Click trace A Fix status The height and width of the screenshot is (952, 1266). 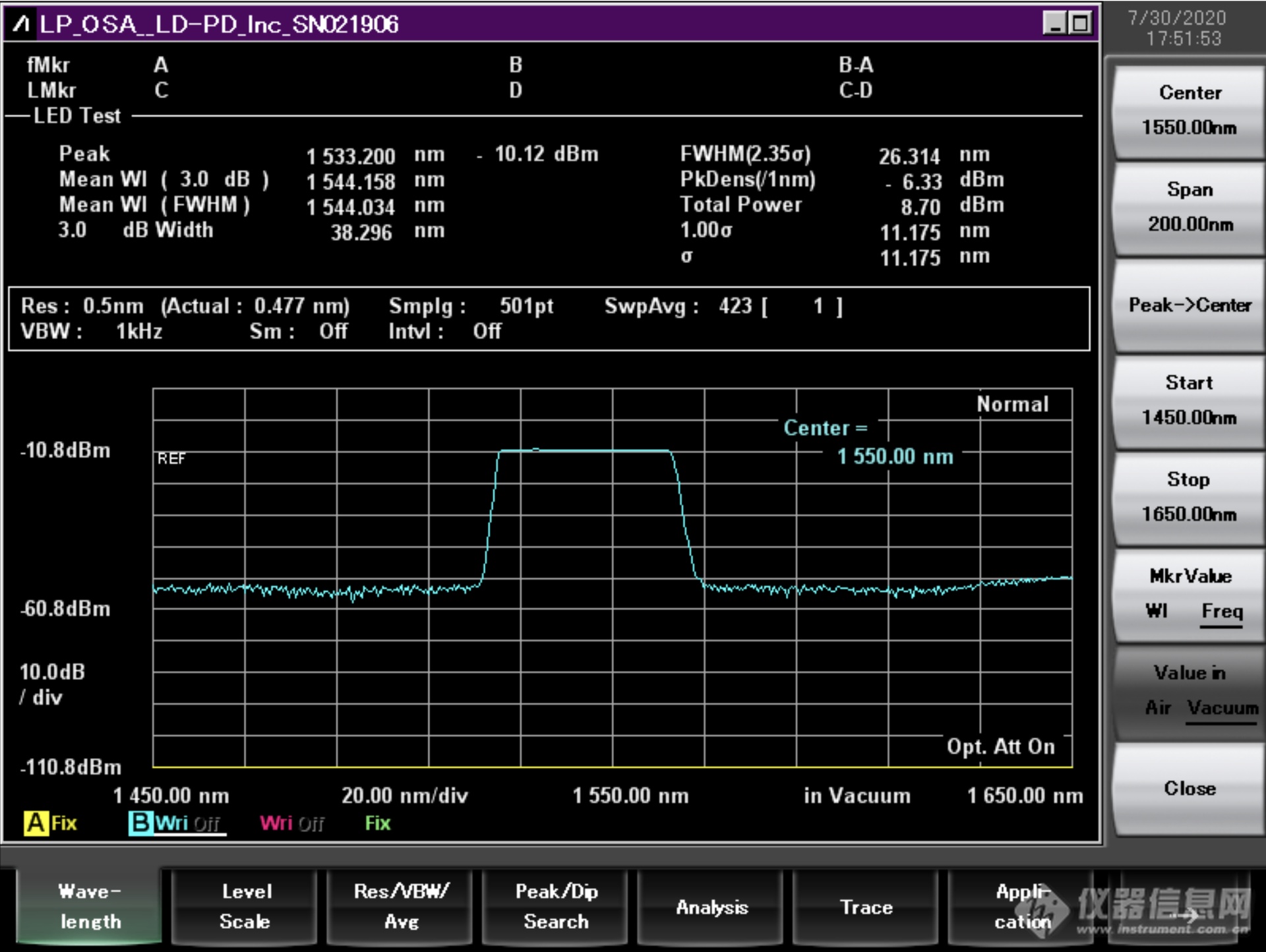[64, 823]
